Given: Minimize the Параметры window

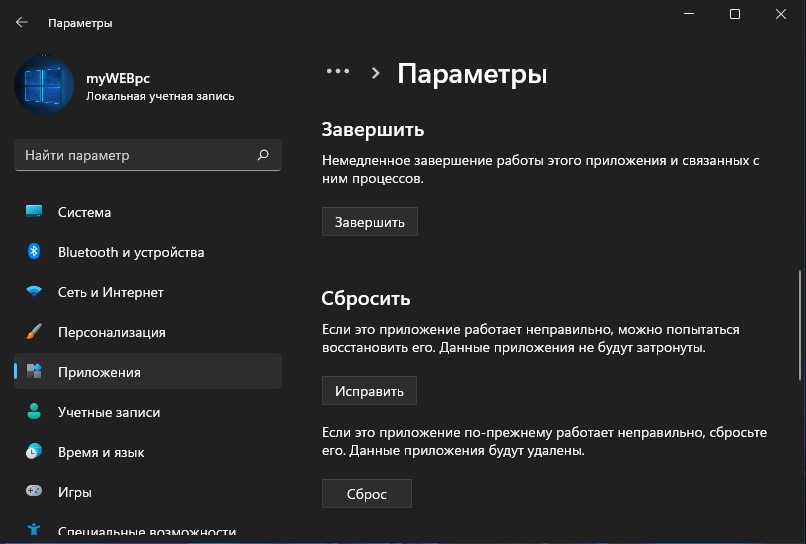Looking at the screenshot, I should coord(689,14).
